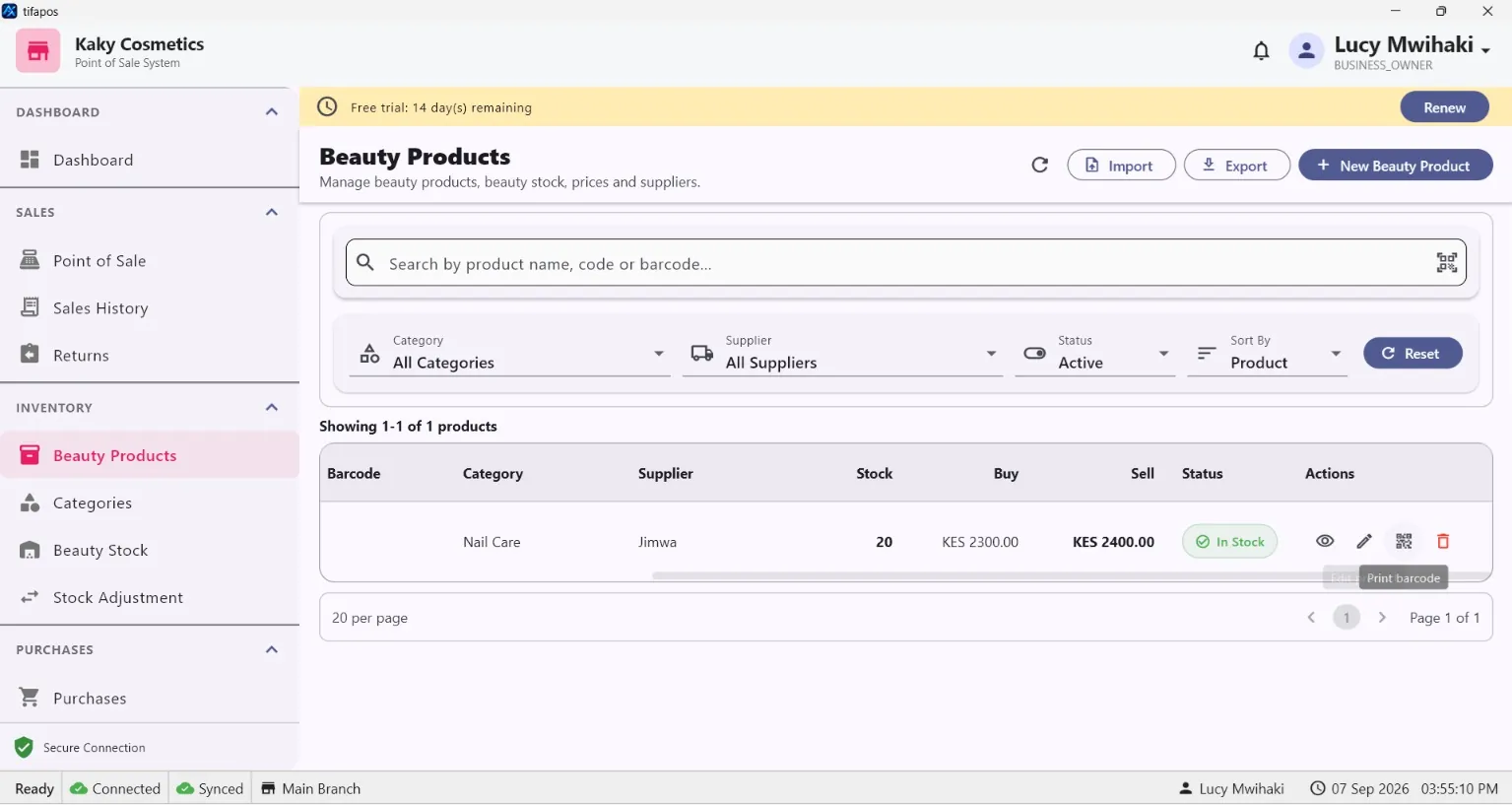Delete the Nail Care product row
The width and height of the screenshot is (1512, 805).
pyautogui.click(x=1443, y=541)
